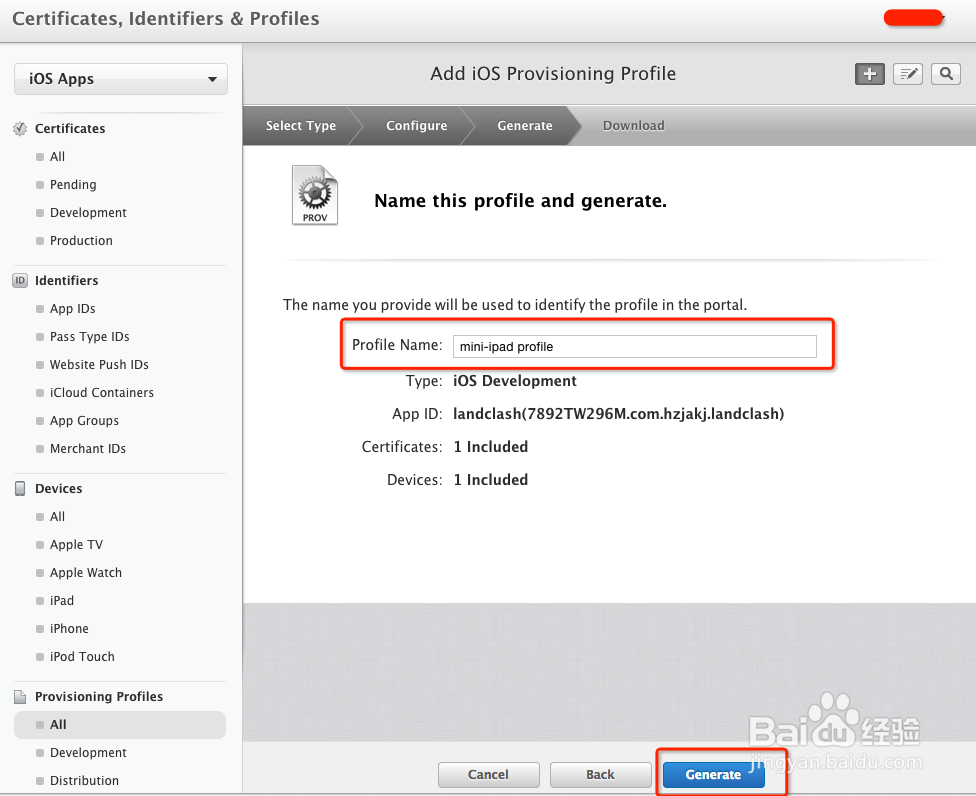Open Production certificates
The height and width of the screenshot is (796, 976).
pos(81,241)
